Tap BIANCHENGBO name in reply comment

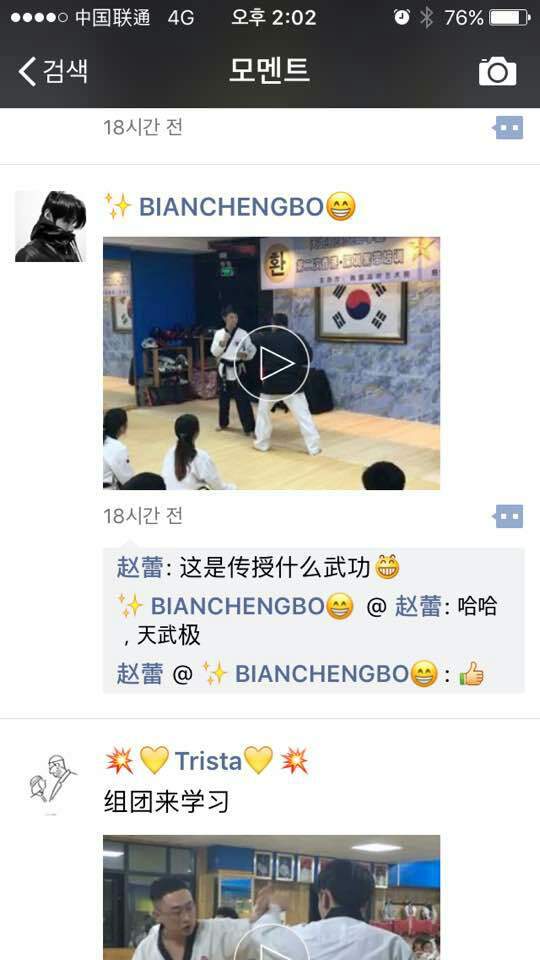(236, 606)
